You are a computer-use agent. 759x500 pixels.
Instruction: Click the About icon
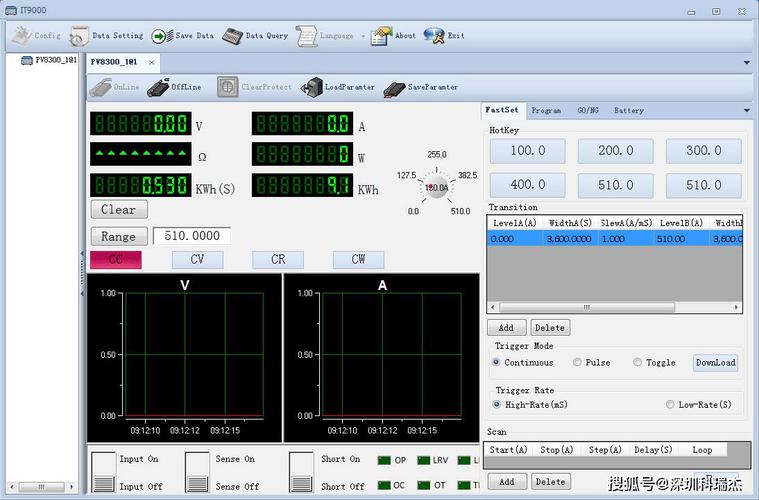tap(381, 36)
